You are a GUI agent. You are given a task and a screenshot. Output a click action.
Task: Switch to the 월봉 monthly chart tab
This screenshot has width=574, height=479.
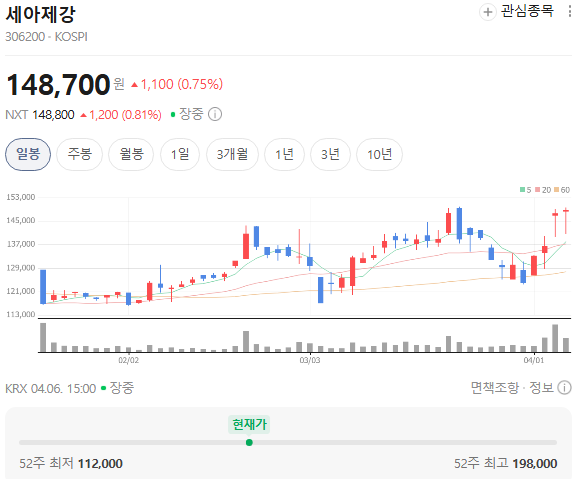coord(131,154)
